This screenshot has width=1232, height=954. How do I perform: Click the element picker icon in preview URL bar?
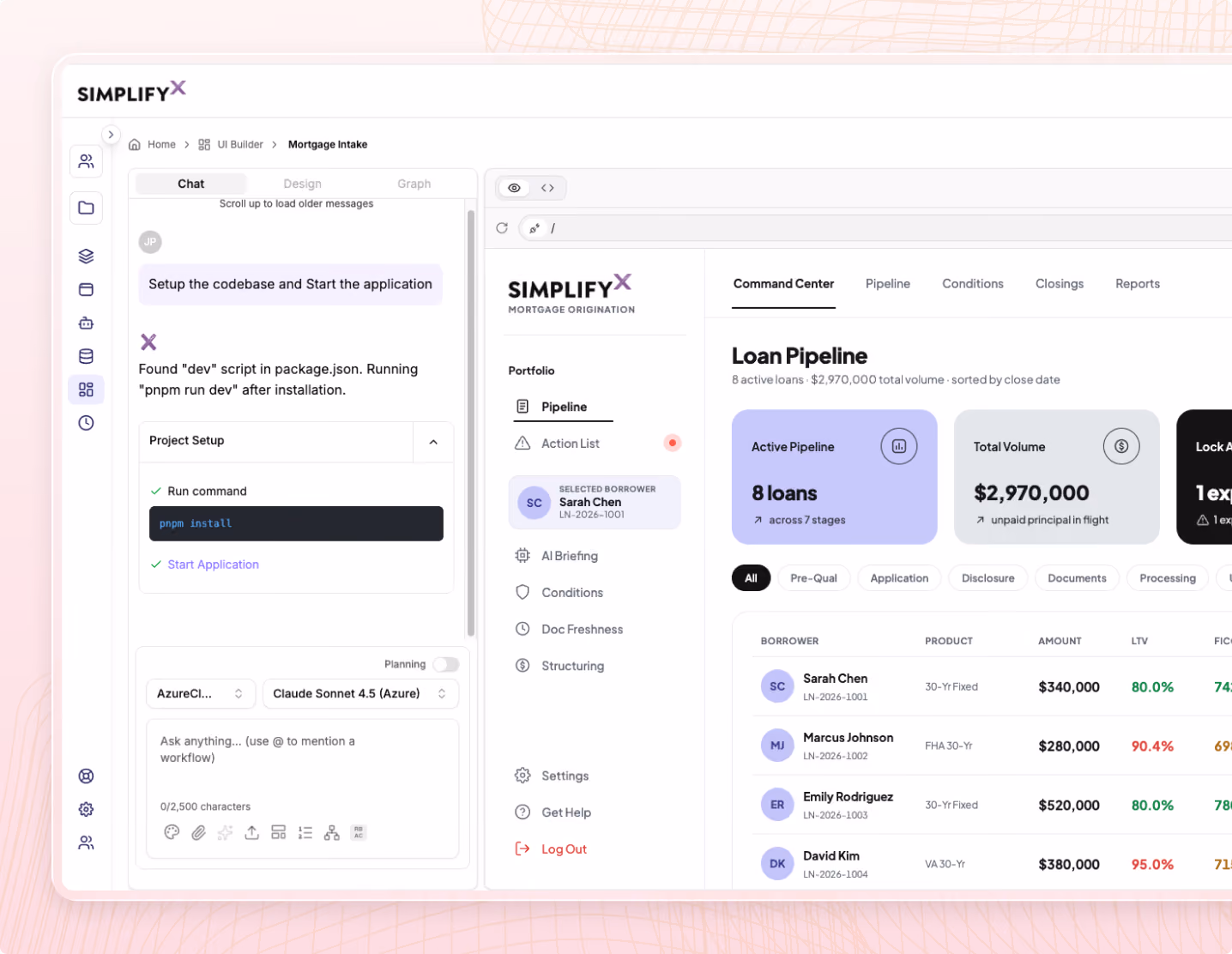coord(534,228)
